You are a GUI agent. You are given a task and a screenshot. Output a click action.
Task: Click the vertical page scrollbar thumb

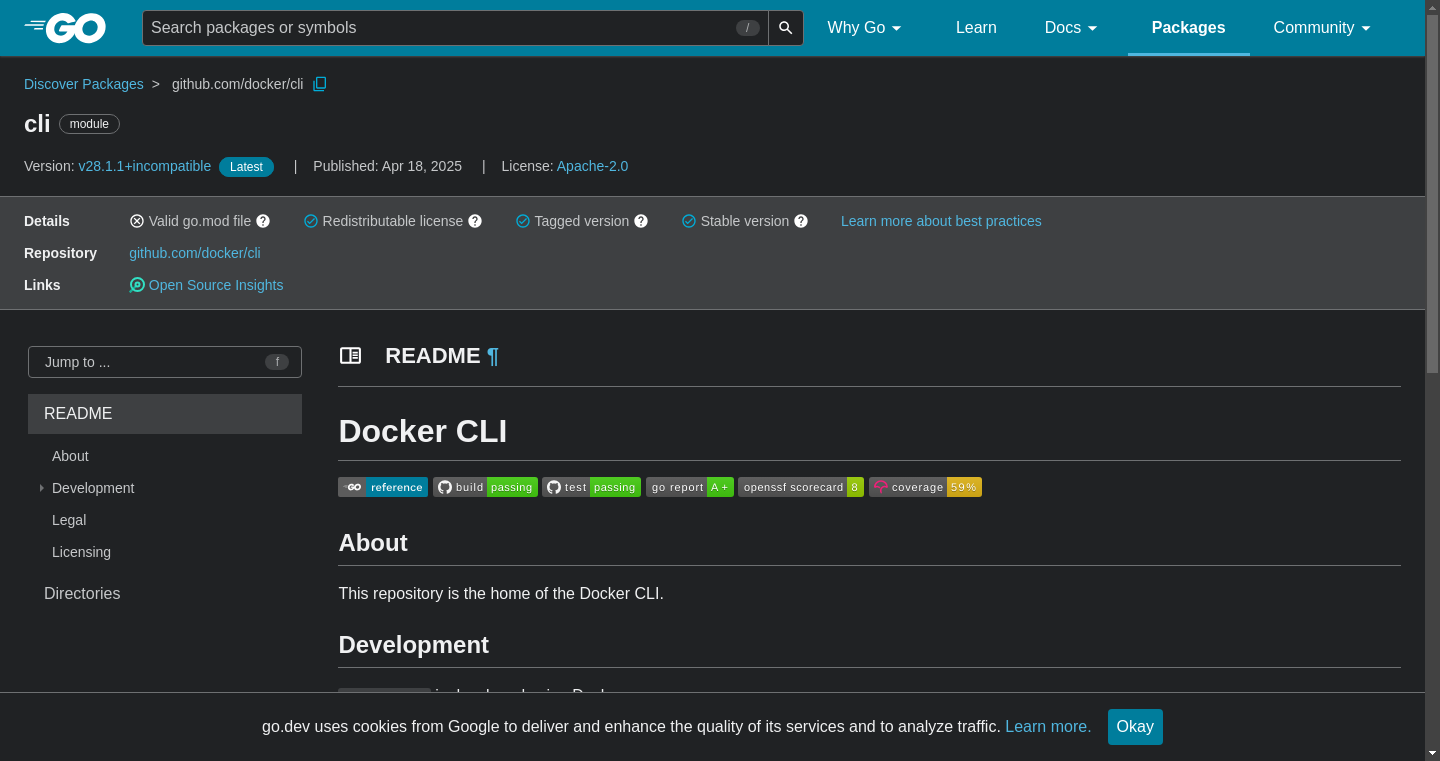coord(1432,195)
